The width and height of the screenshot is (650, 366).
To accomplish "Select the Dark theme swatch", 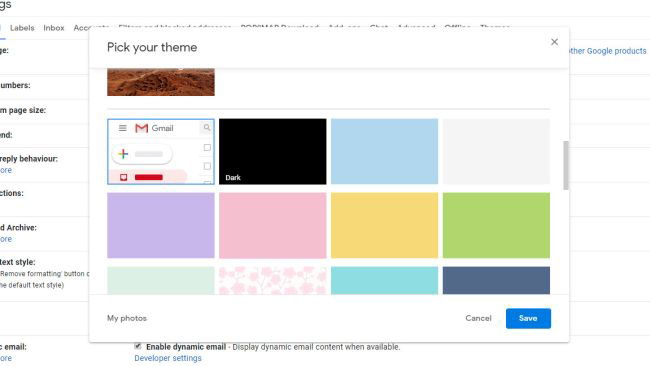I will pyautogui.click(x=272, y=151).
